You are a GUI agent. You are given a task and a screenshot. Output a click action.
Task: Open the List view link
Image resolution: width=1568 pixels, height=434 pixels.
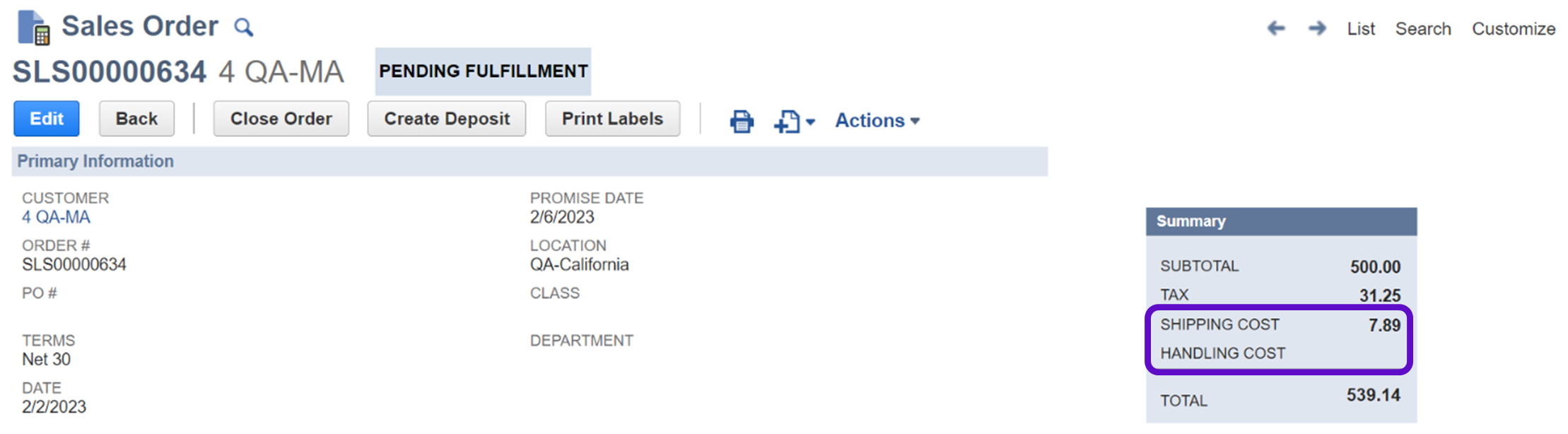(1360, 29)
